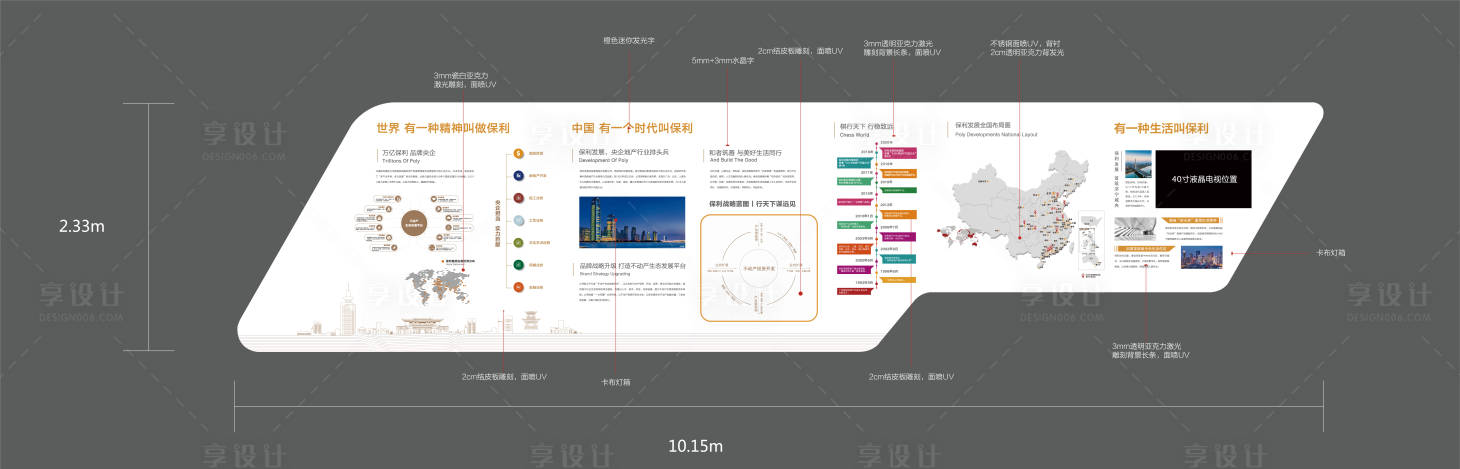Screen dimensions: 1460x469
Task: Select the heading '世界 有一种精神叫做保利'
Action: 443,128
